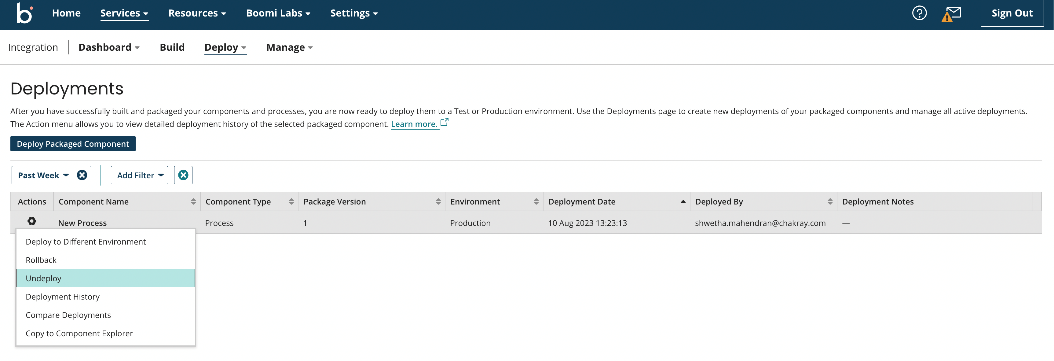This screenshot has height=361, width=1054.
Task: Click deployment date 10 Aug 2023 13:23:13
Action: click(587, 223)
